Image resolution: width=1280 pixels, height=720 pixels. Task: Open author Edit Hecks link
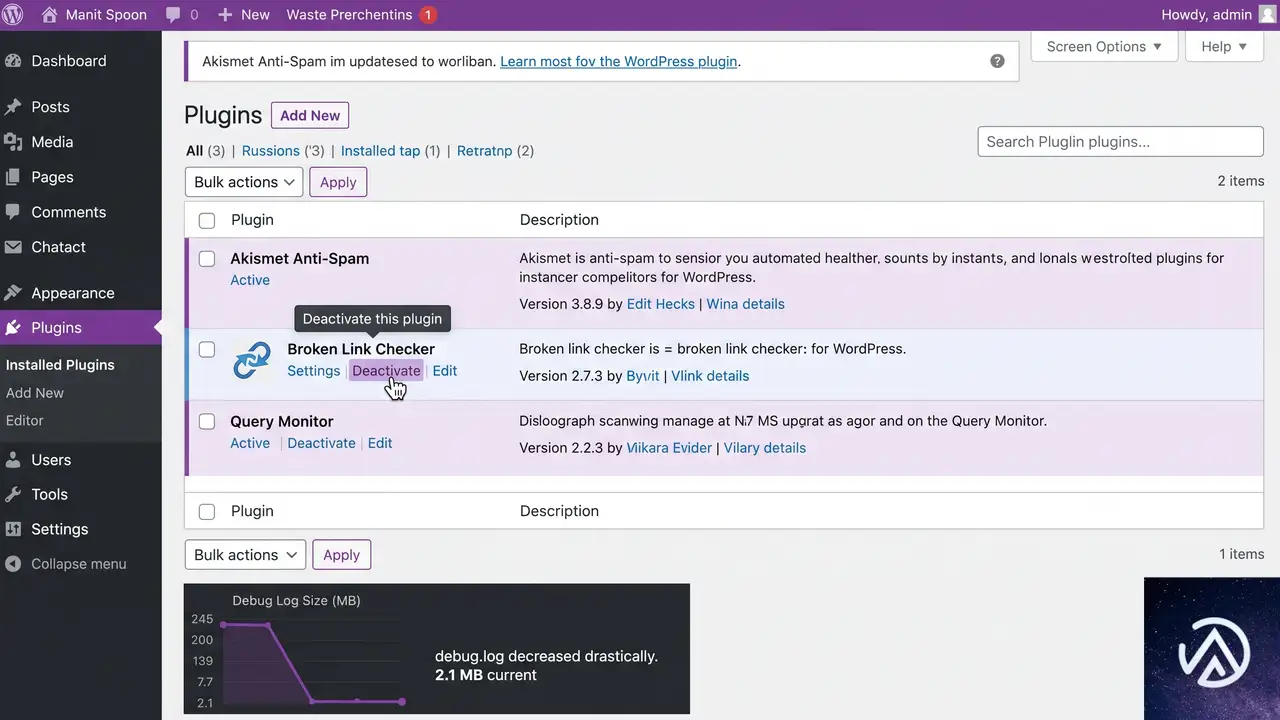click(661, 304)
